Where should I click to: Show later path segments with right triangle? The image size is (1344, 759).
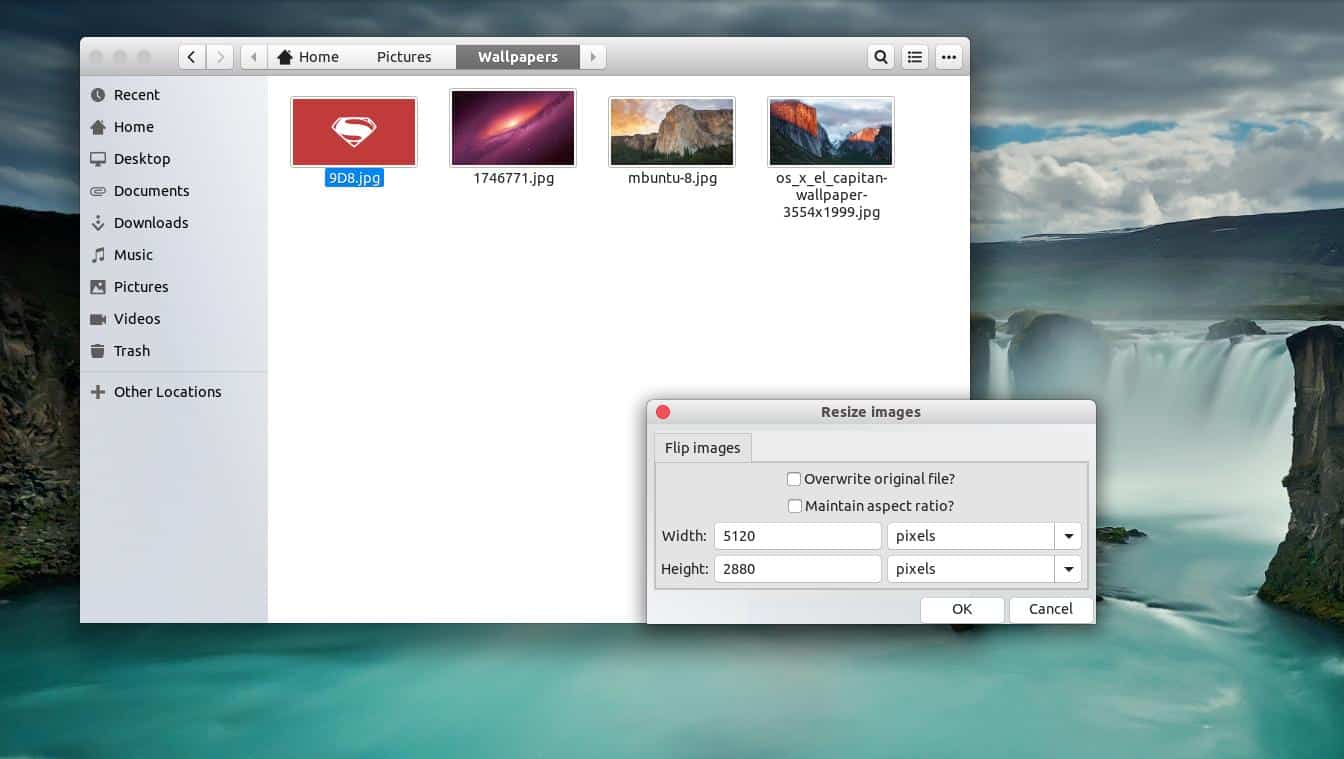click(x=594, y=57)
